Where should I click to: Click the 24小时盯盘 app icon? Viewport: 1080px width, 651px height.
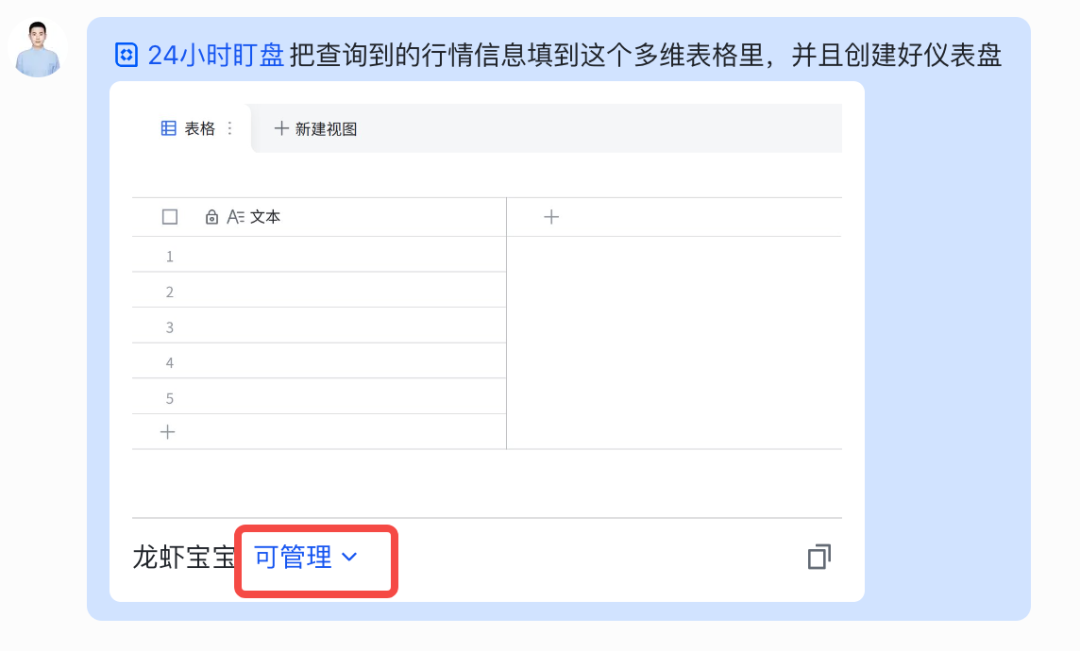127,56
